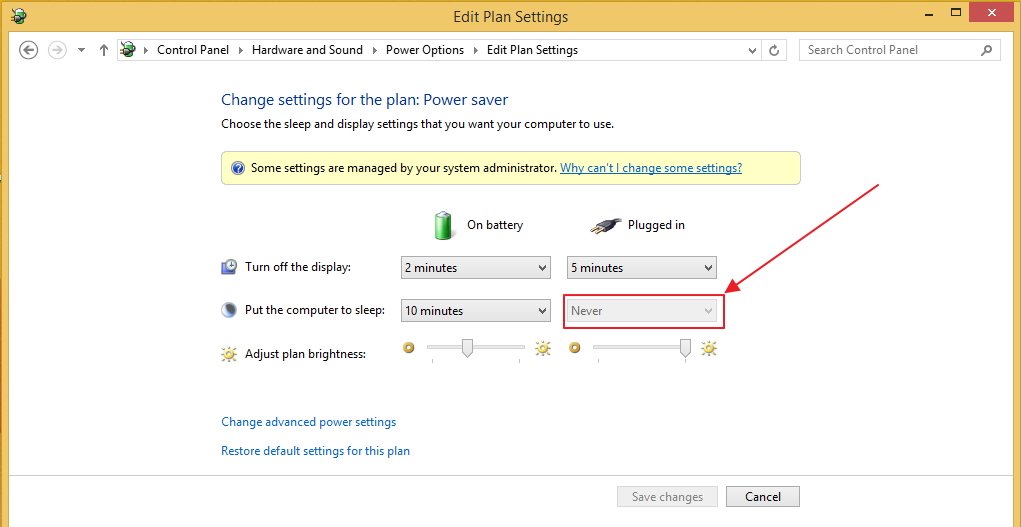Click the Back navigation arrow
The width and height of the screenshot is (1021, 527).
click(28, 50)
